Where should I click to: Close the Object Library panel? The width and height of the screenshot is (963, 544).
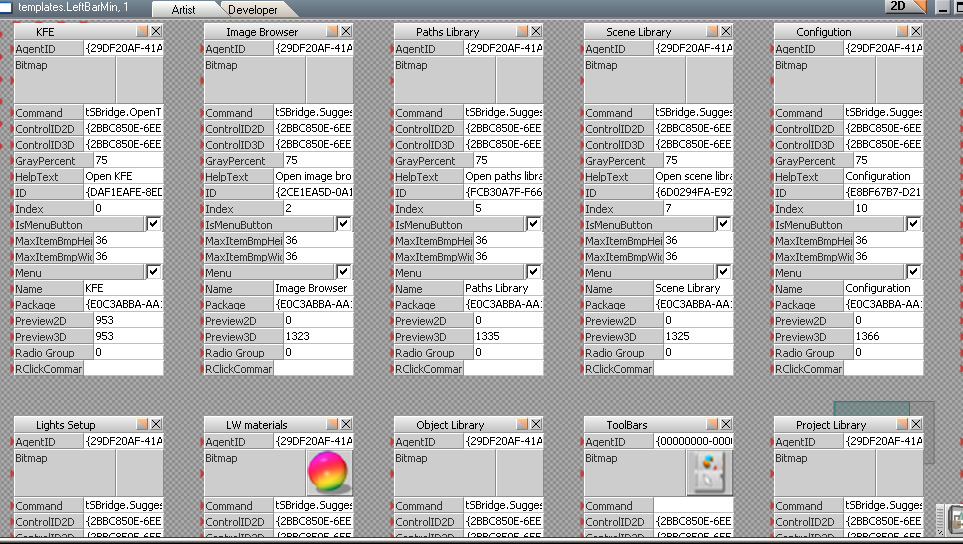536,424
